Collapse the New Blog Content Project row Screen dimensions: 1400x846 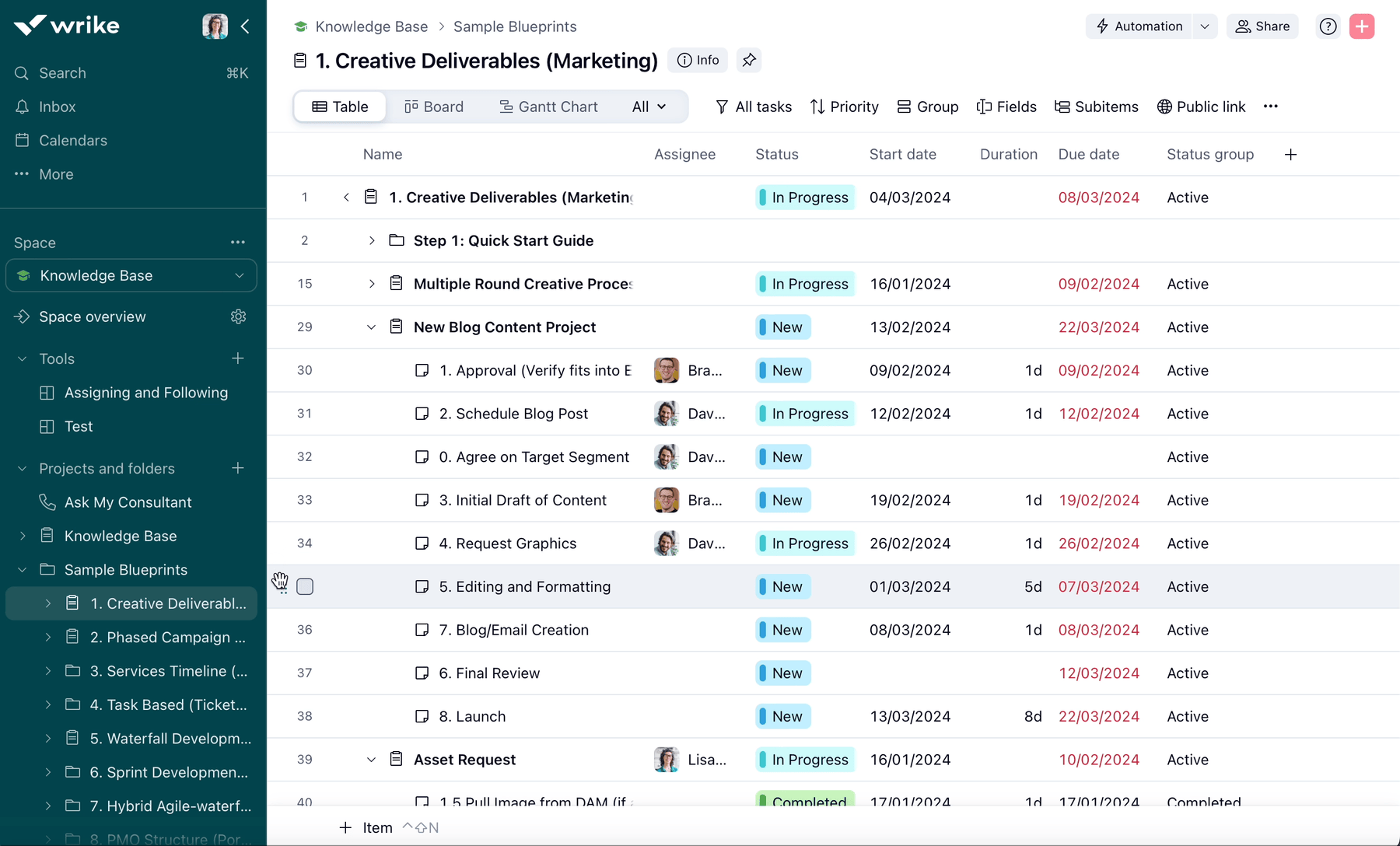[x=371, y=327]
